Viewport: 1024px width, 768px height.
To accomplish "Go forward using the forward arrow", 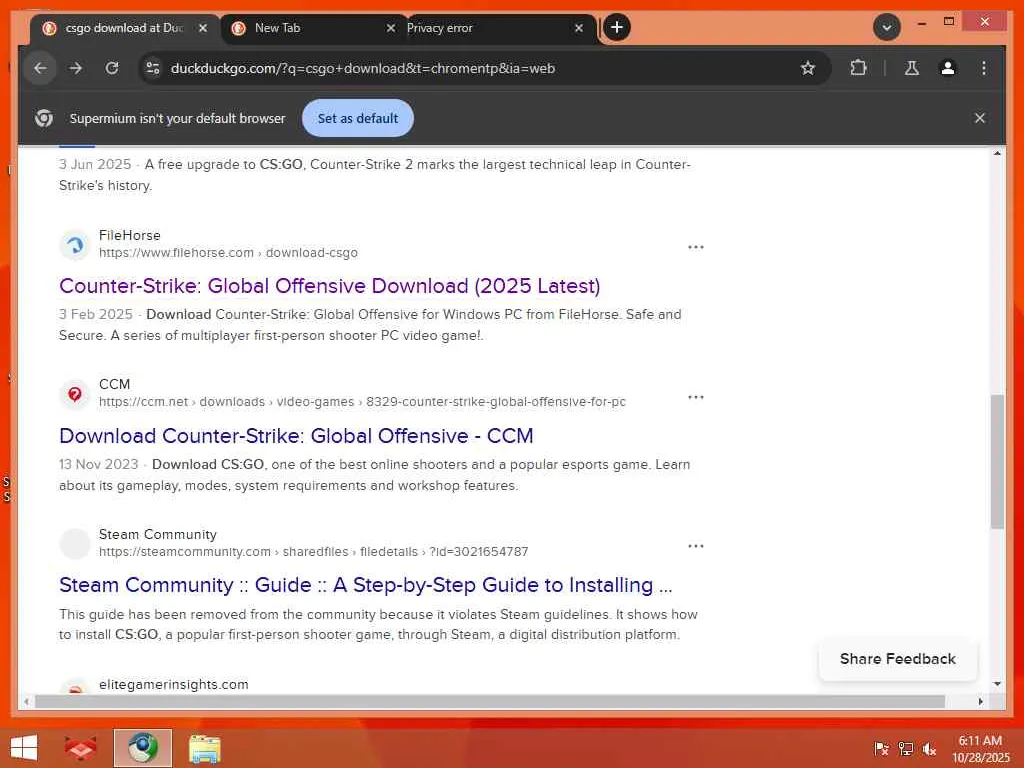I will 76,68.
